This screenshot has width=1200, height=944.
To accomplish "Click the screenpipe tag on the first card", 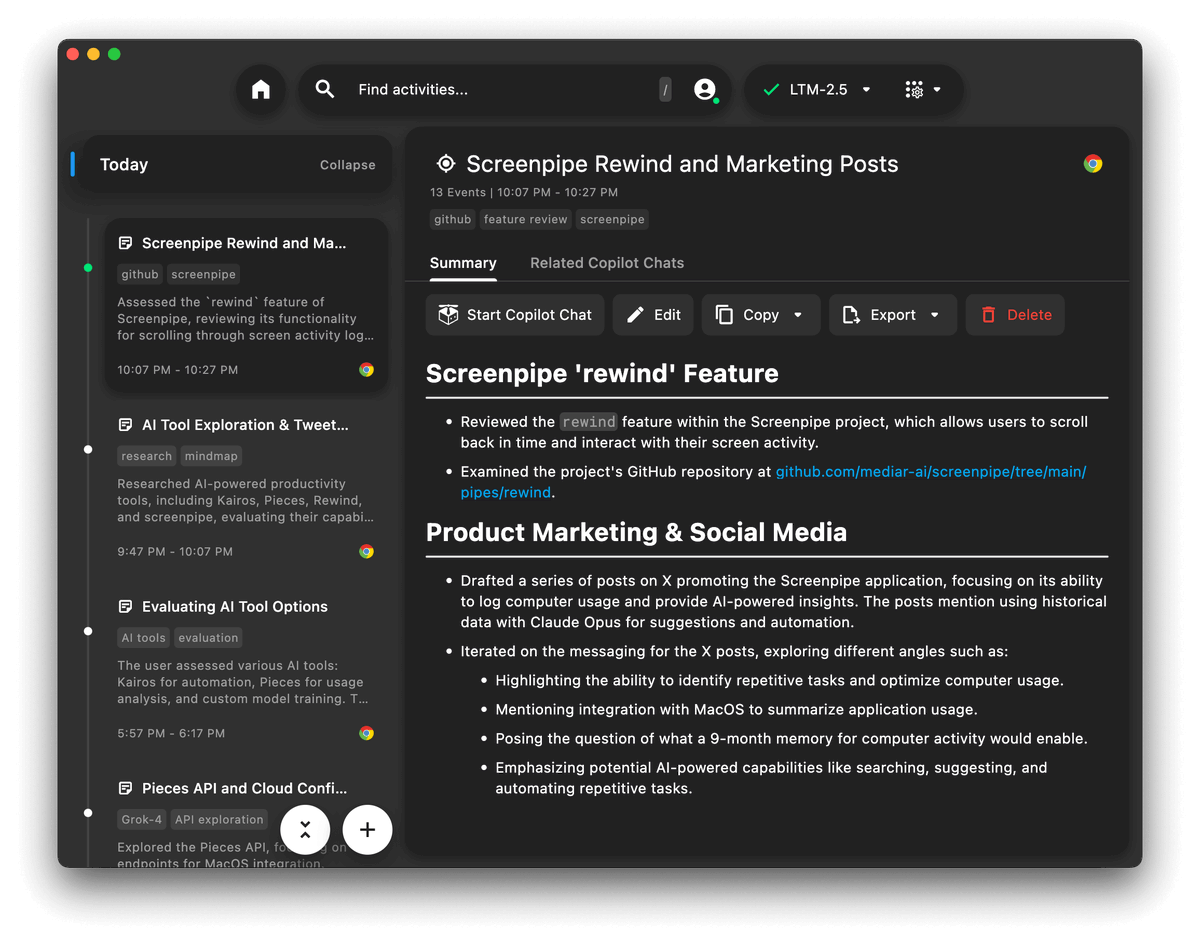I will pyautogui.click(x=203, y=274).
